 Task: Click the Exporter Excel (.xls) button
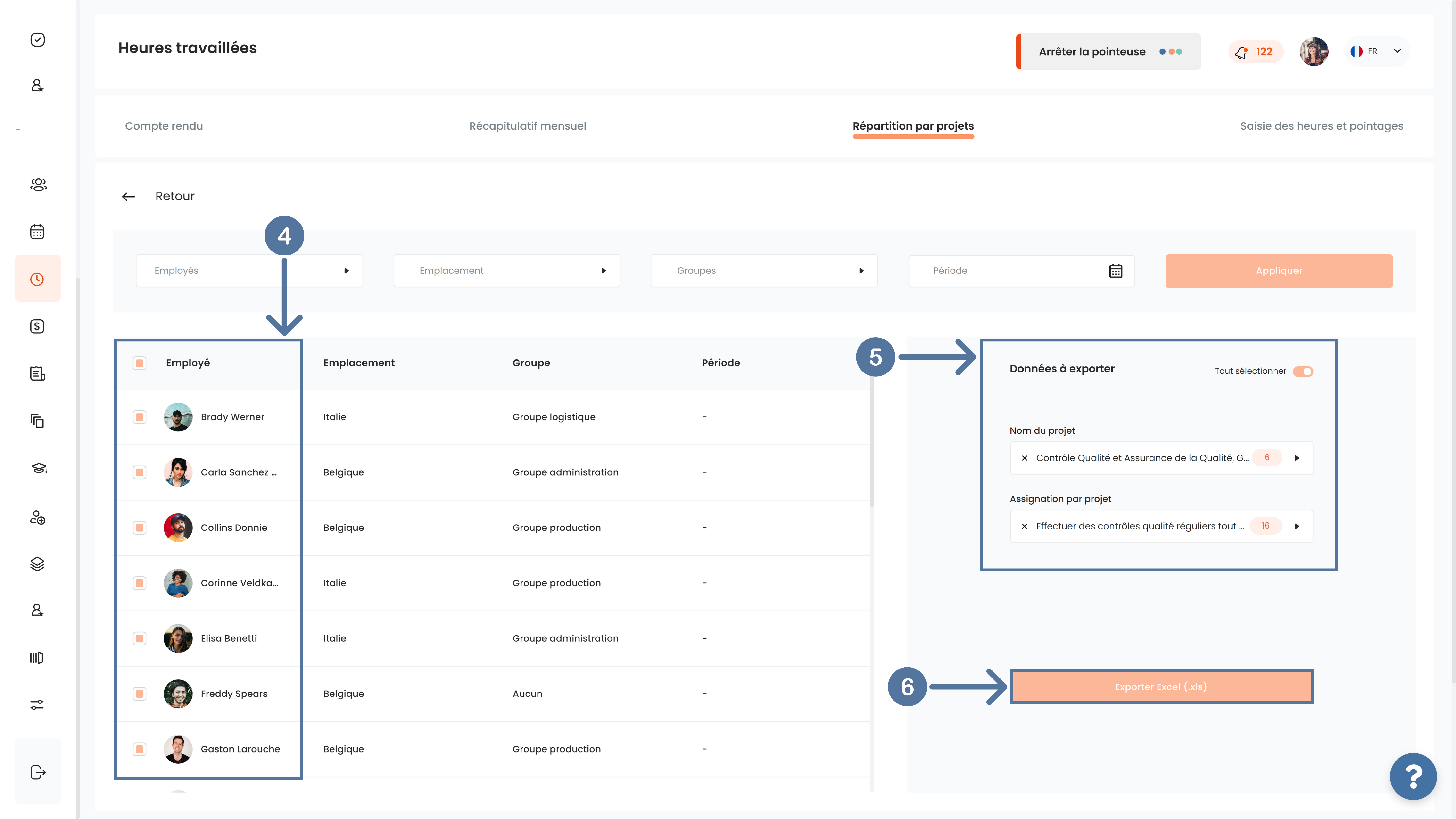tap(1161, 687)
